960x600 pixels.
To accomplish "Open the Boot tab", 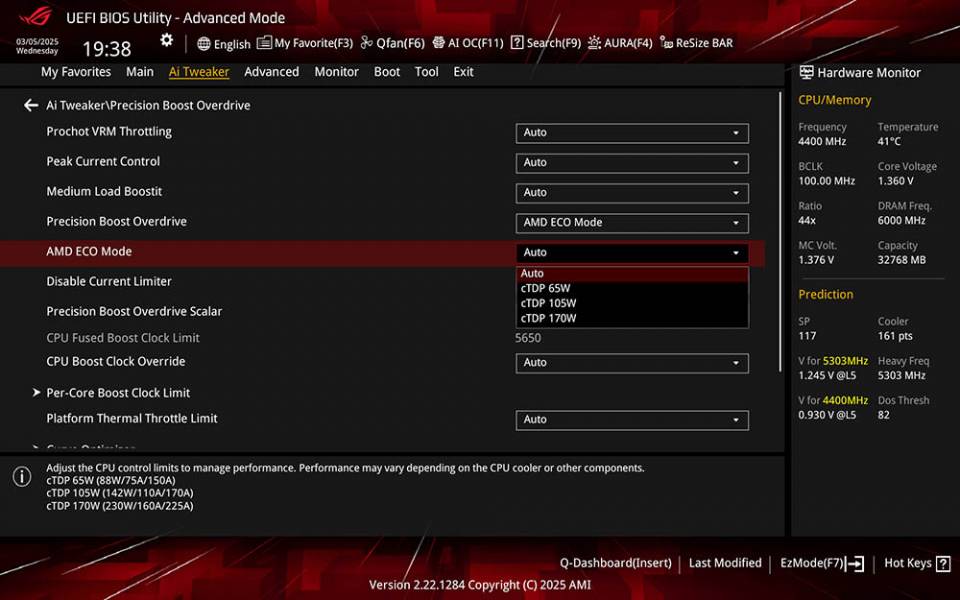I will point(387,72).
